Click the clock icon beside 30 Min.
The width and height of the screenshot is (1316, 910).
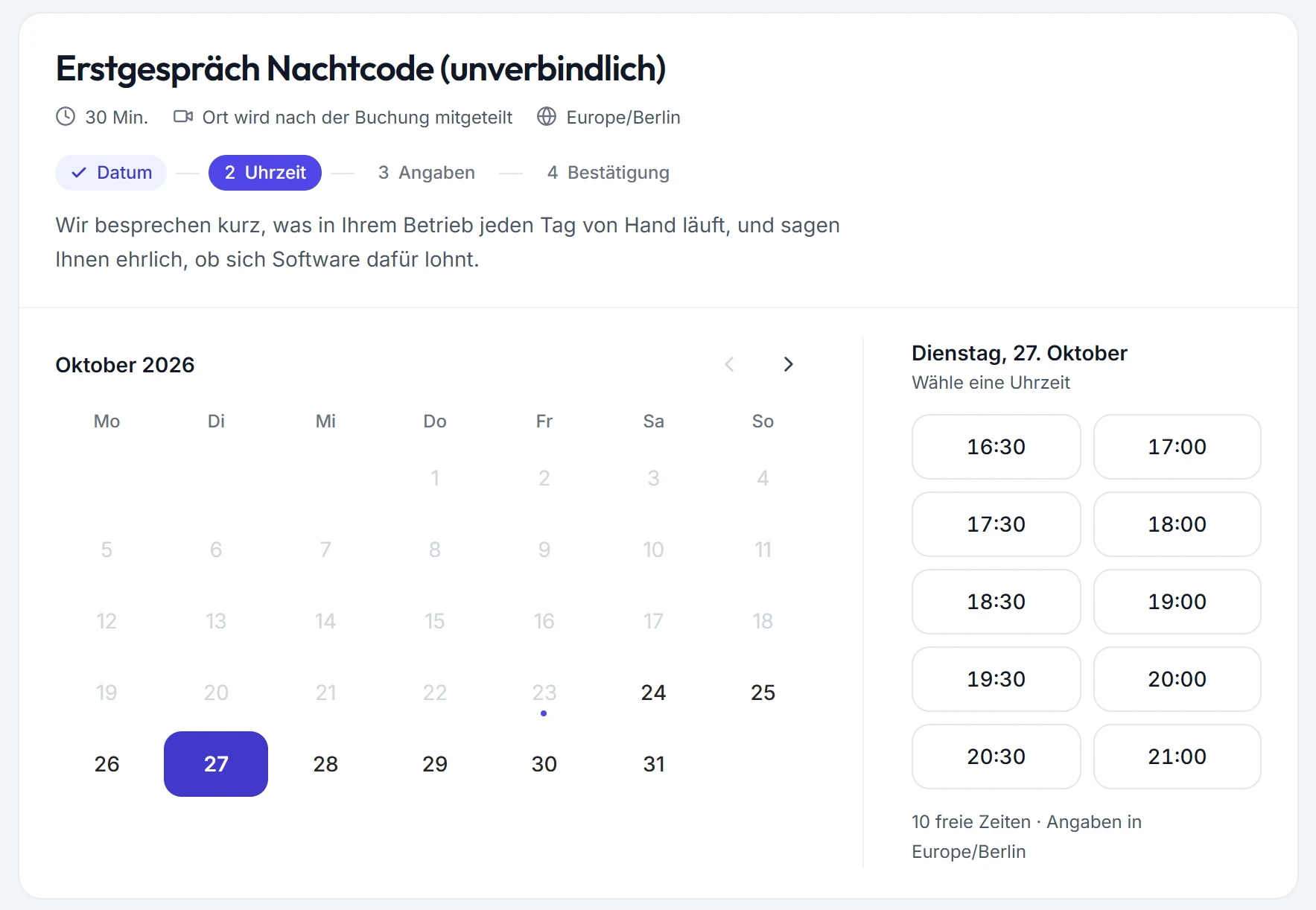[x=66, y=117]
